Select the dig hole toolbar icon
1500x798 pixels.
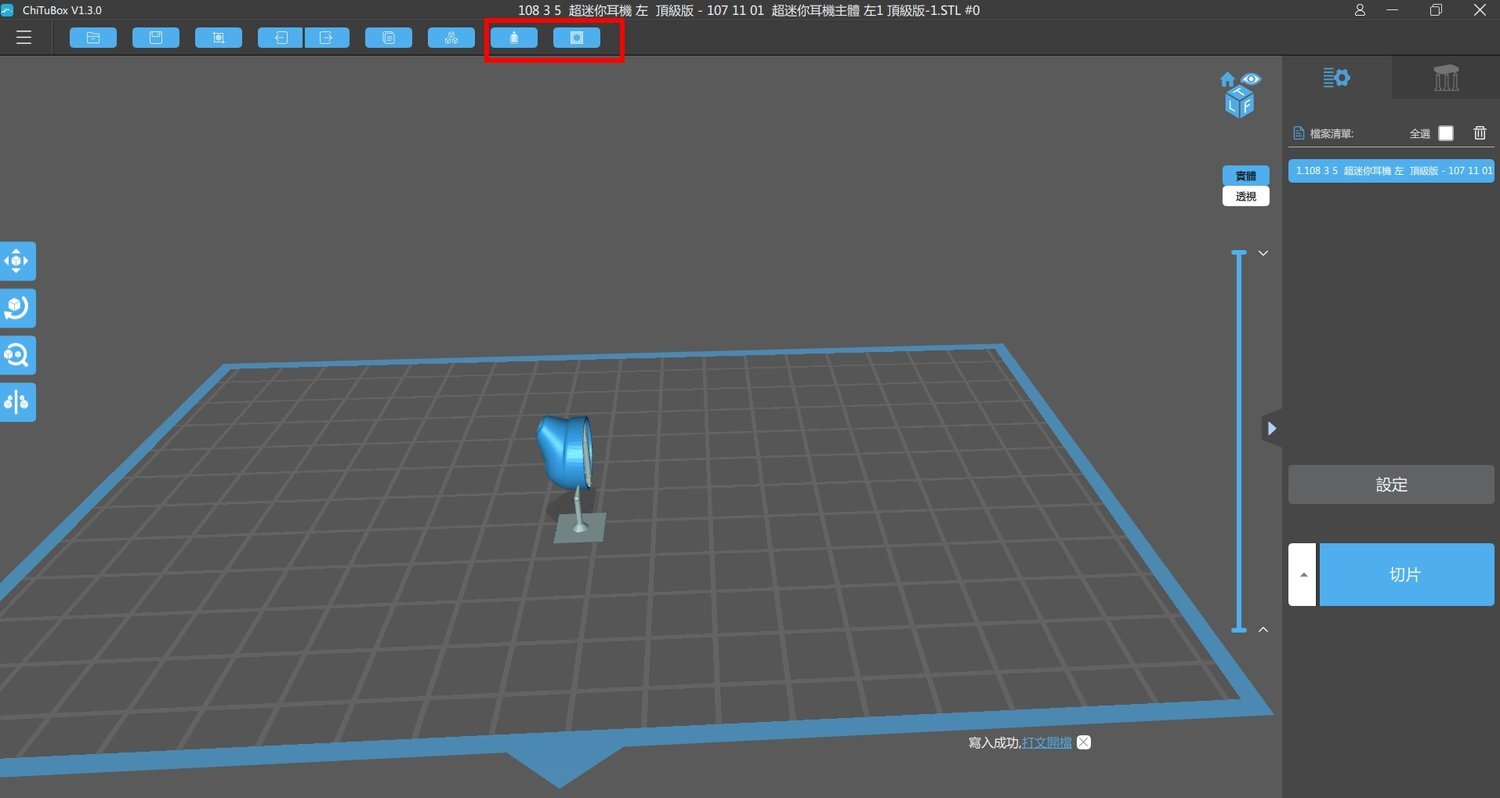coord(577,38)
